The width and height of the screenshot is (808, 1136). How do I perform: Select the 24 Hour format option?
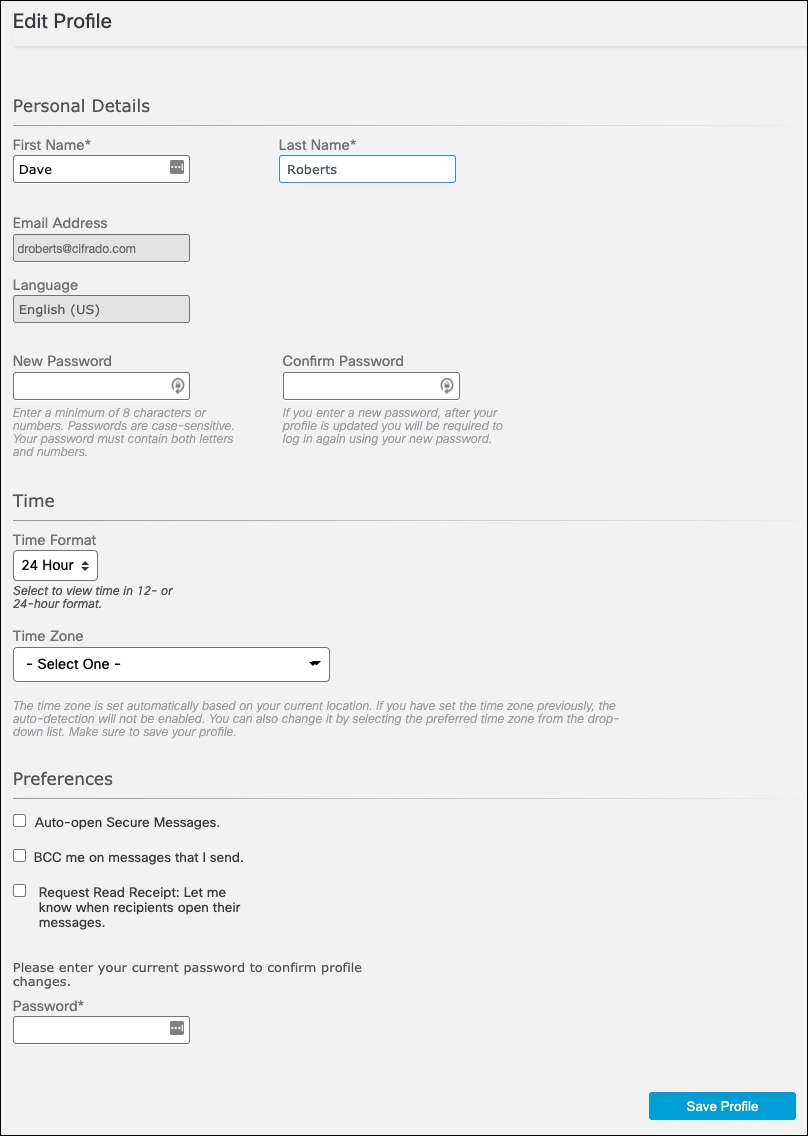coord(47,565)
